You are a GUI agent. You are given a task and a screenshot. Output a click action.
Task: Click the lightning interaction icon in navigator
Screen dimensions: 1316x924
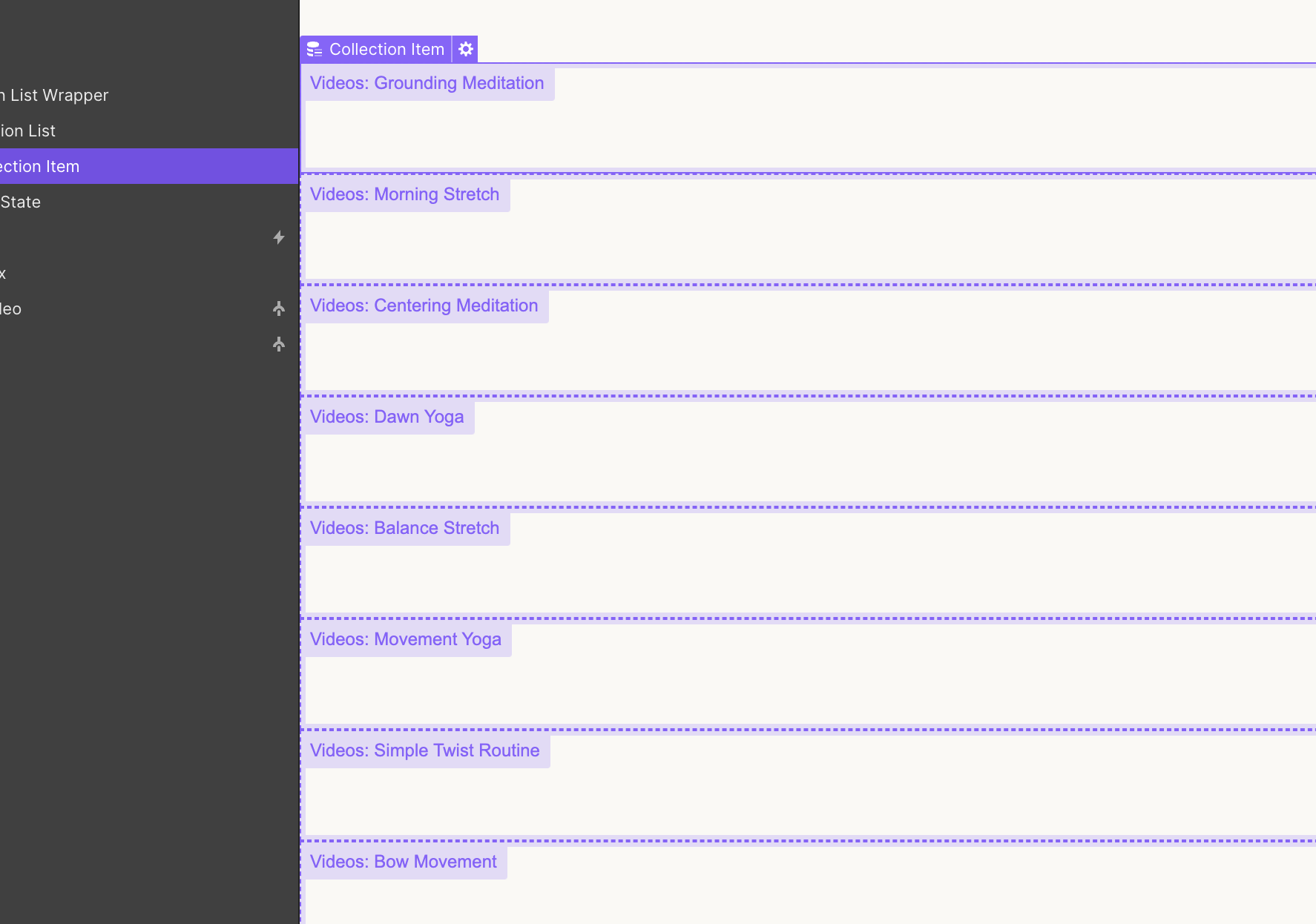click(x=279, y=237)
